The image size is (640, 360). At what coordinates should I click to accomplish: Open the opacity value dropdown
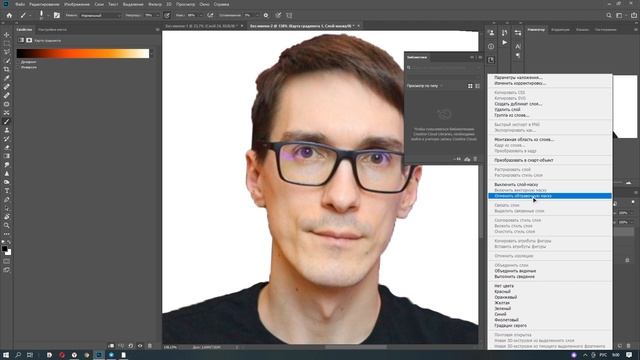coord(157,16)
